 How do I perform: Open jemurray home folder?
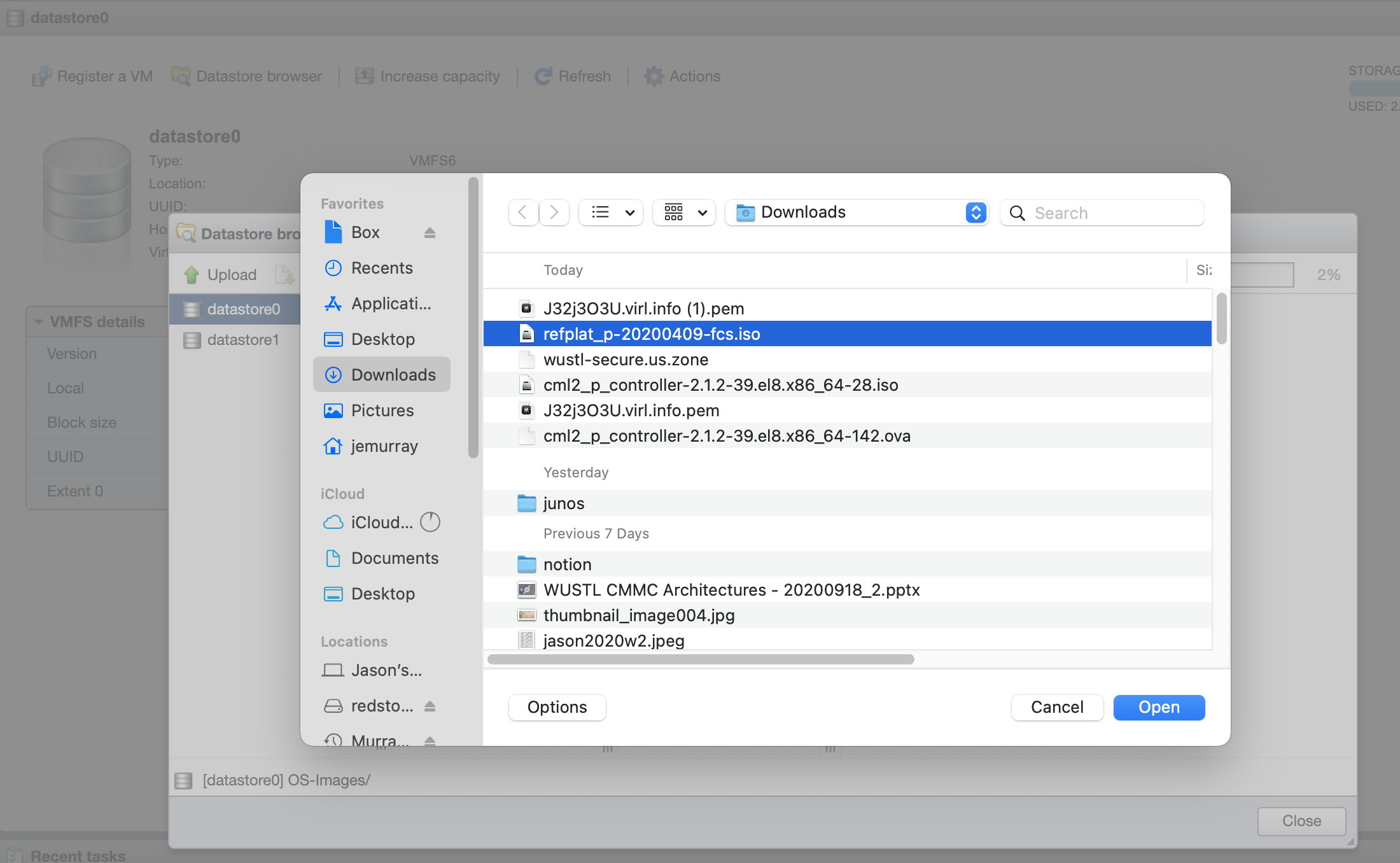pyautogui.click(x=382, y=446)
